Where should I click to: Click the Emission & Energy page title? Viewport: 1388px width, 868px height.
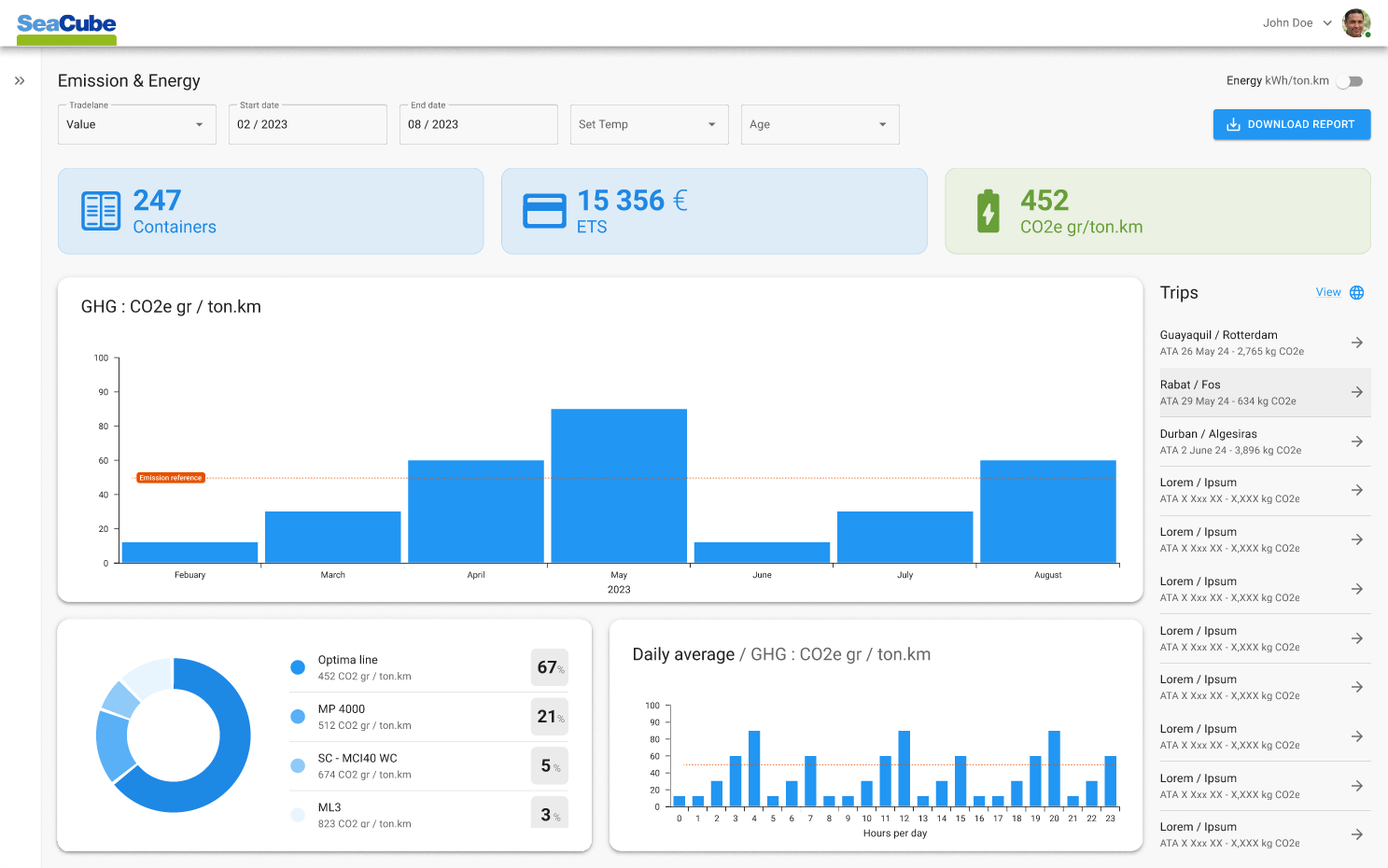pyautogui.click(x=129, y=81)
